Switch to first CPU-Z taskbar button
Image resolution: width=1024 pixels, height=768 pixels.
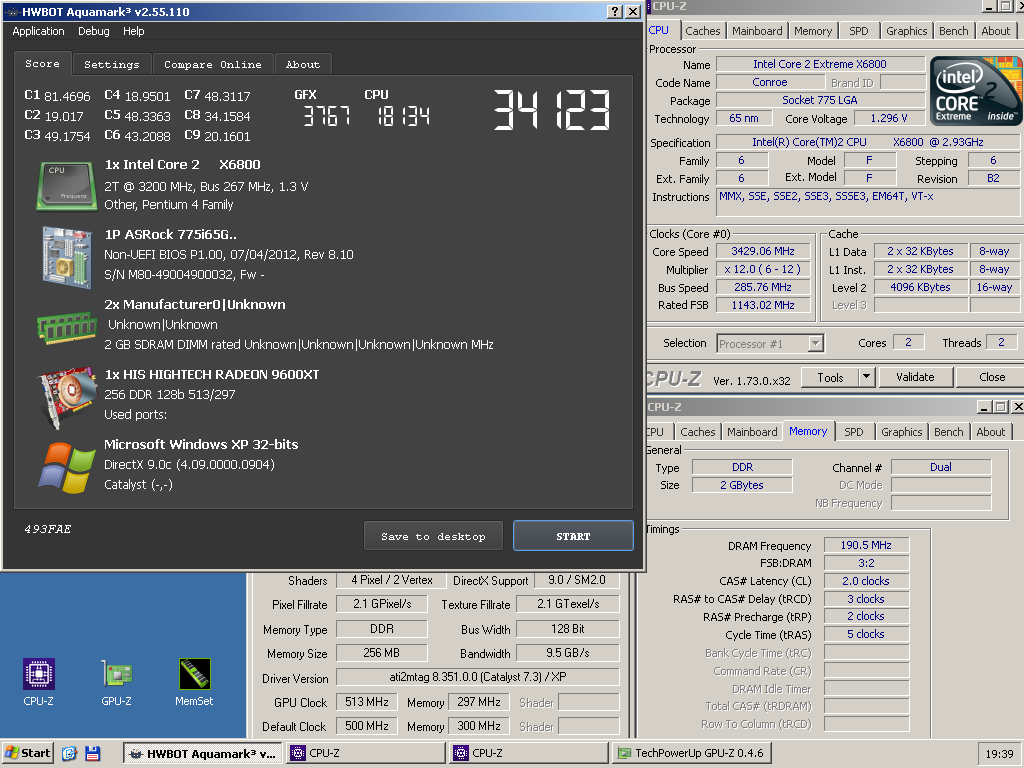(366, 753)
